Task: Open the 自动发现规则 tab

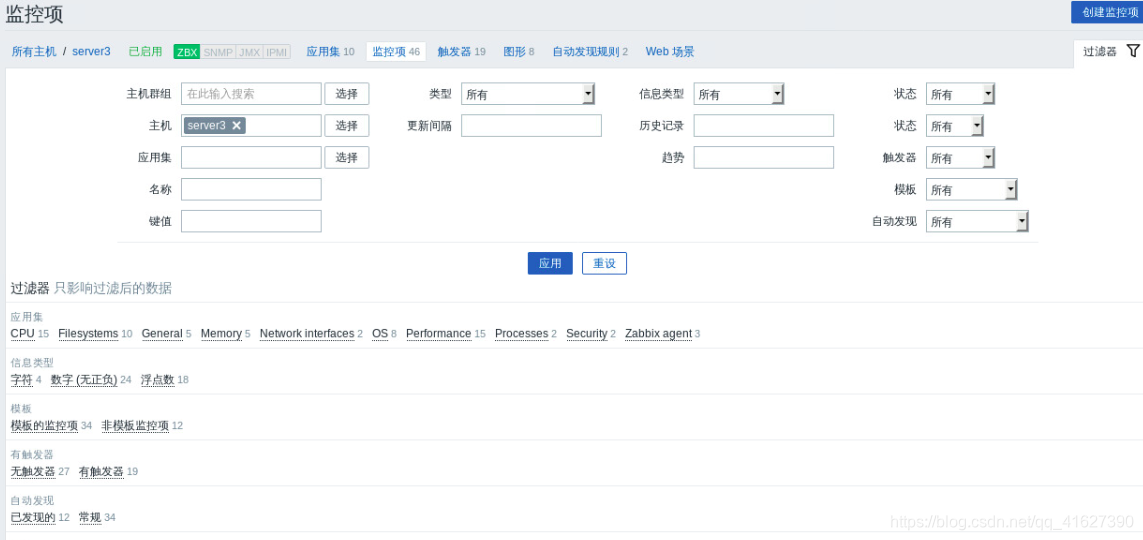Action: click(x=590, y=52)
